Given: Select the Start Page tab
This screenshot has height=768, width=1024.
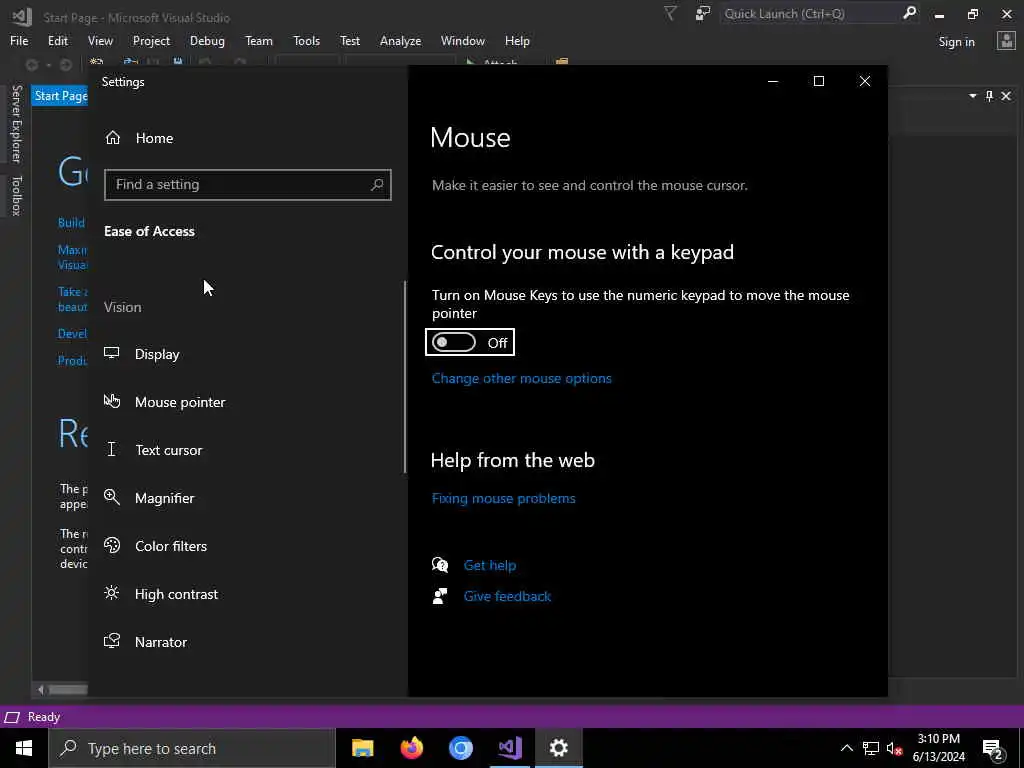Looking at the screenshot, I should click(60, 96).
